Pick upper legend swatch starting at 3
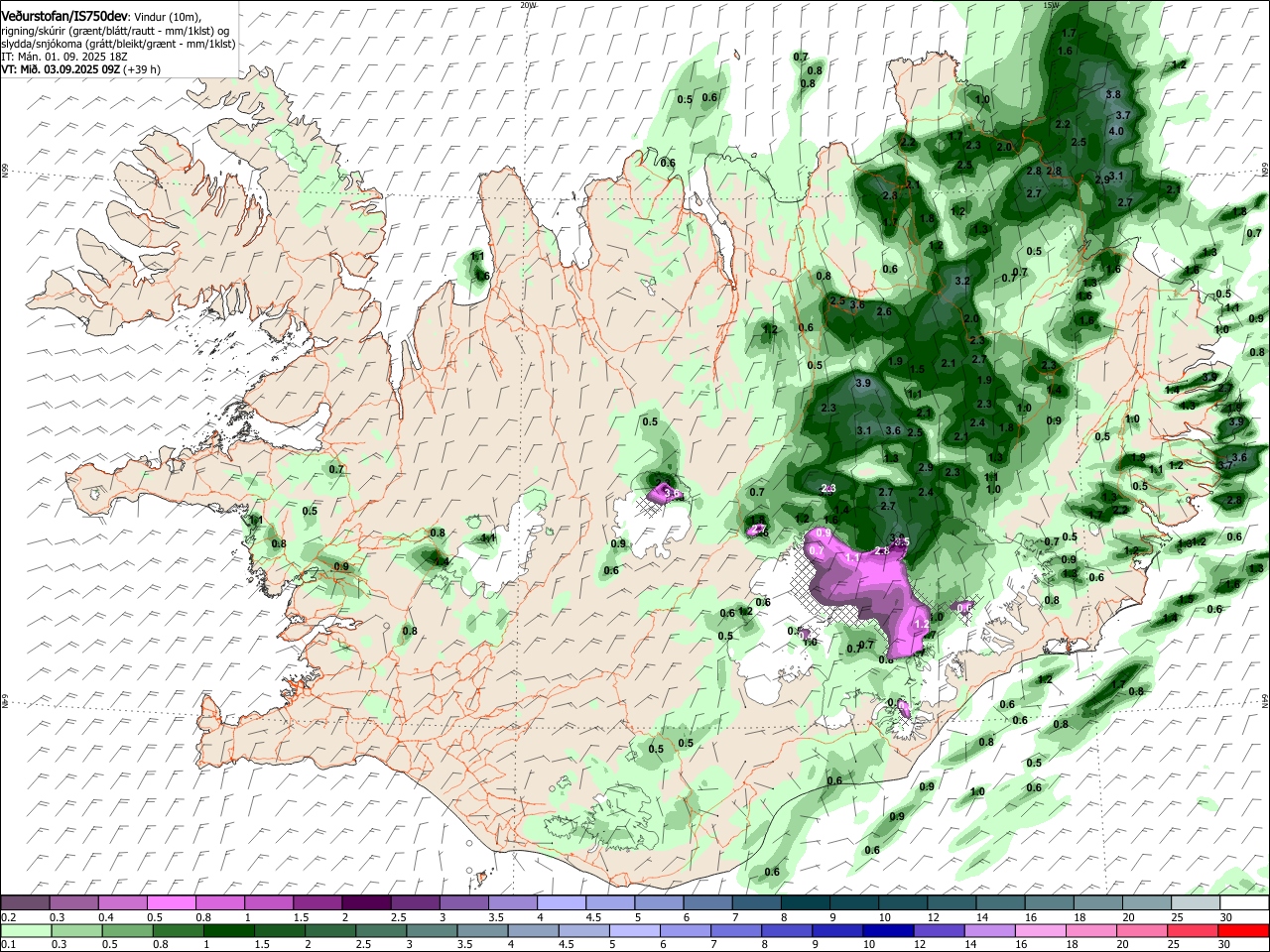1270x952 pixels. (x=463, y=902)
